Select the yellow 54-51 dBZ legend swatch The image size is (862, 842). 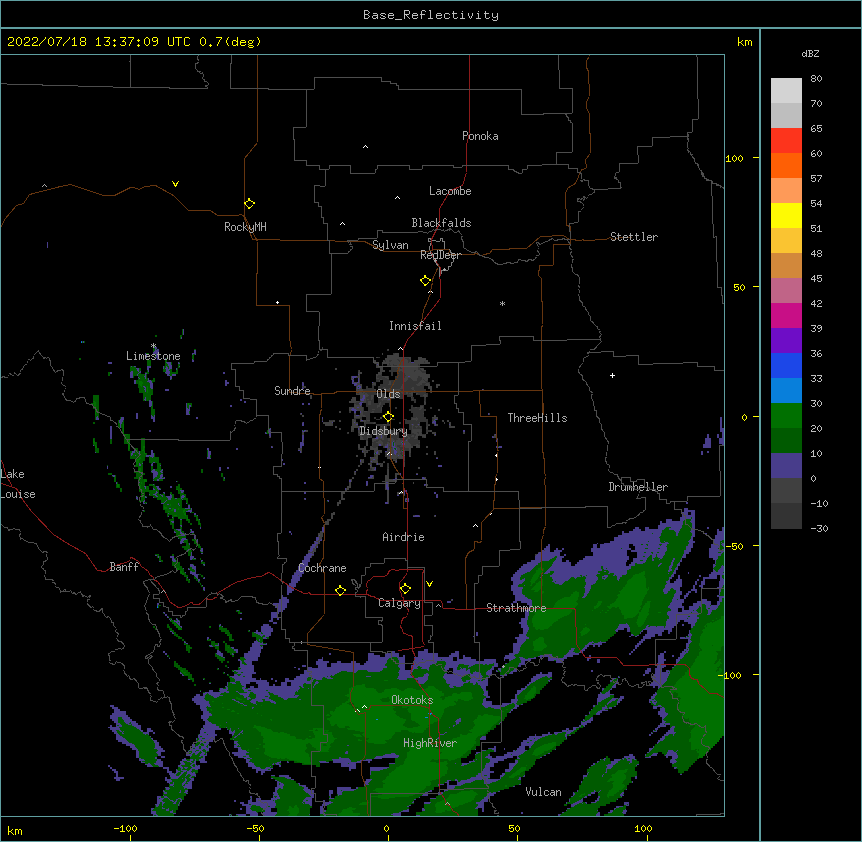(786, 216)
